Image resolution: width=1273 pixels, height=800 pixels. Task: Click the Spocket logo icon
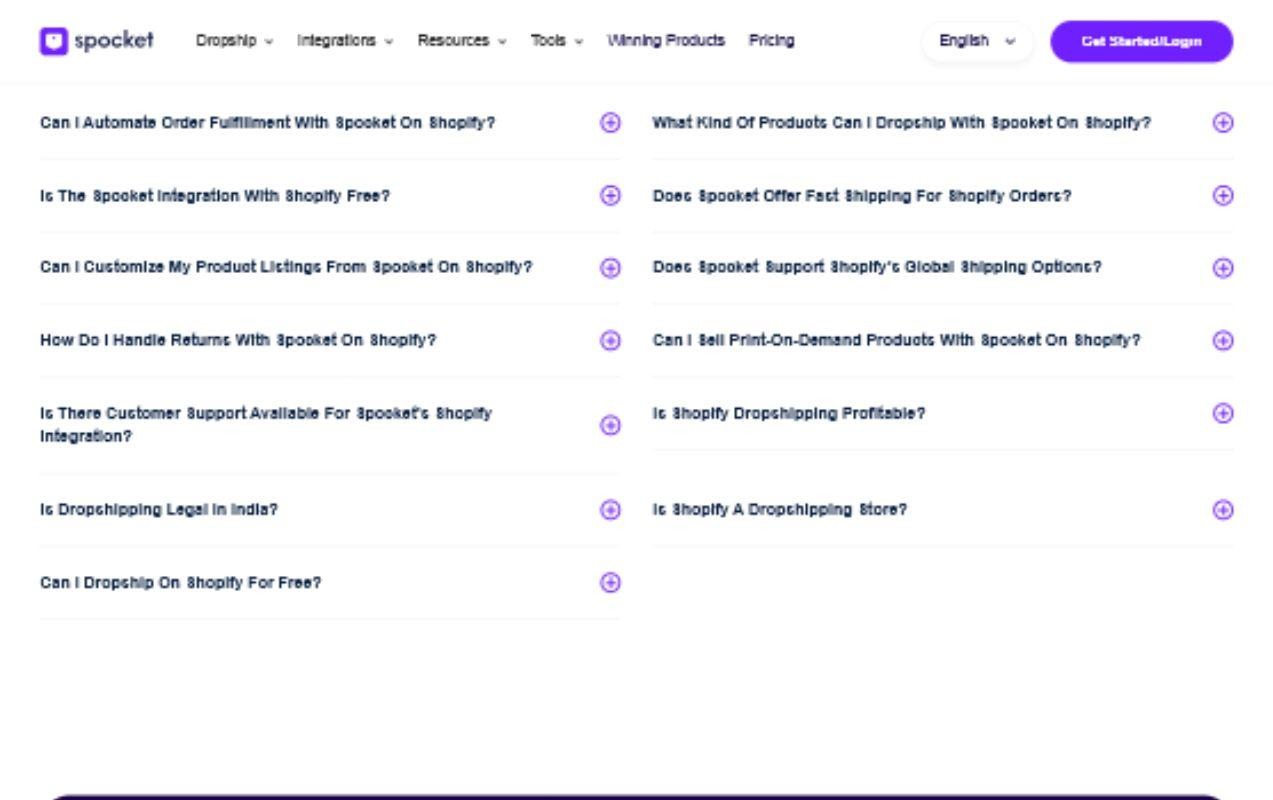click(54, 41)
